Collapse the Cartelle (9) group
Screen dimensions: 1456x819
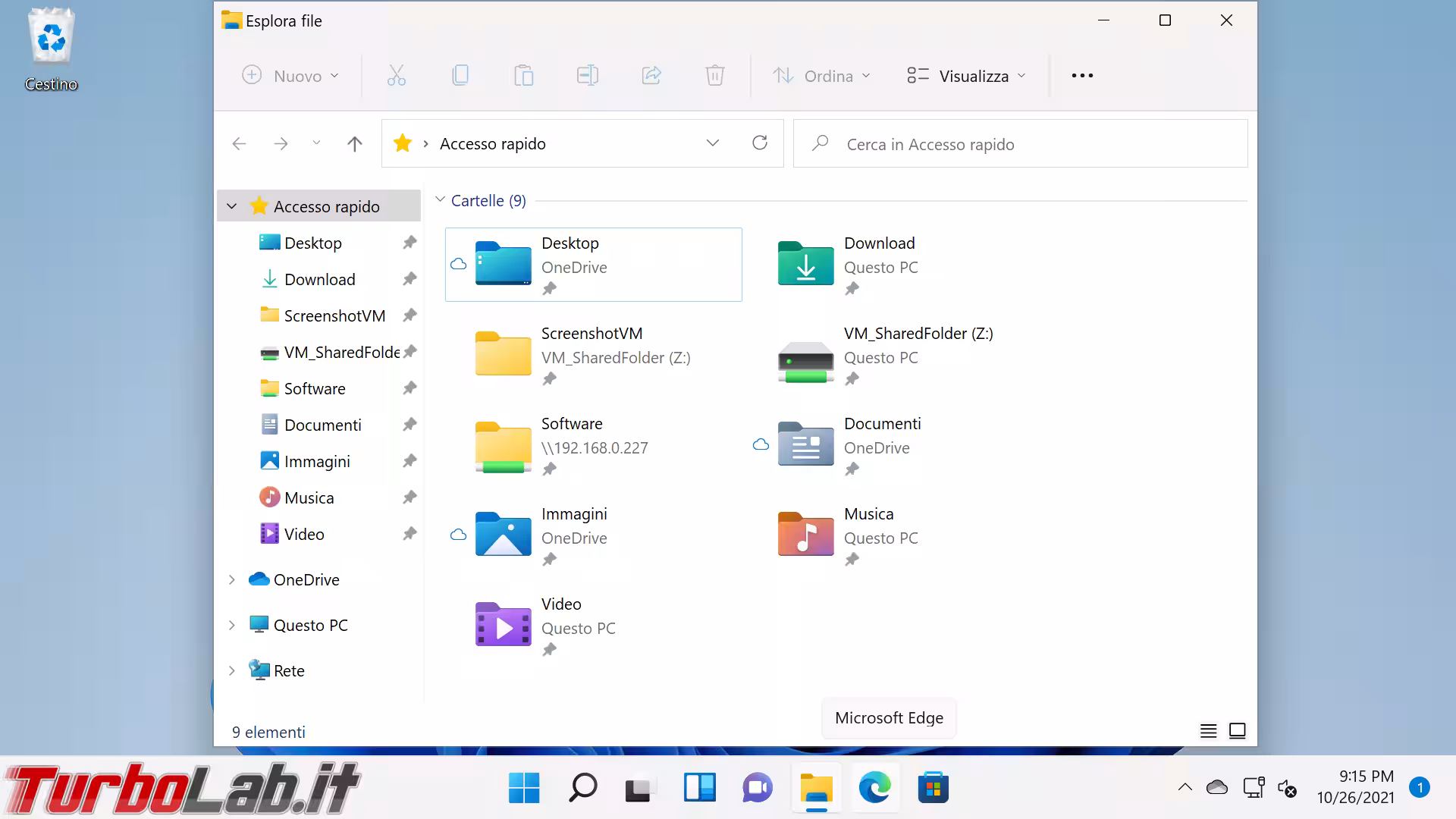[440, 200]
